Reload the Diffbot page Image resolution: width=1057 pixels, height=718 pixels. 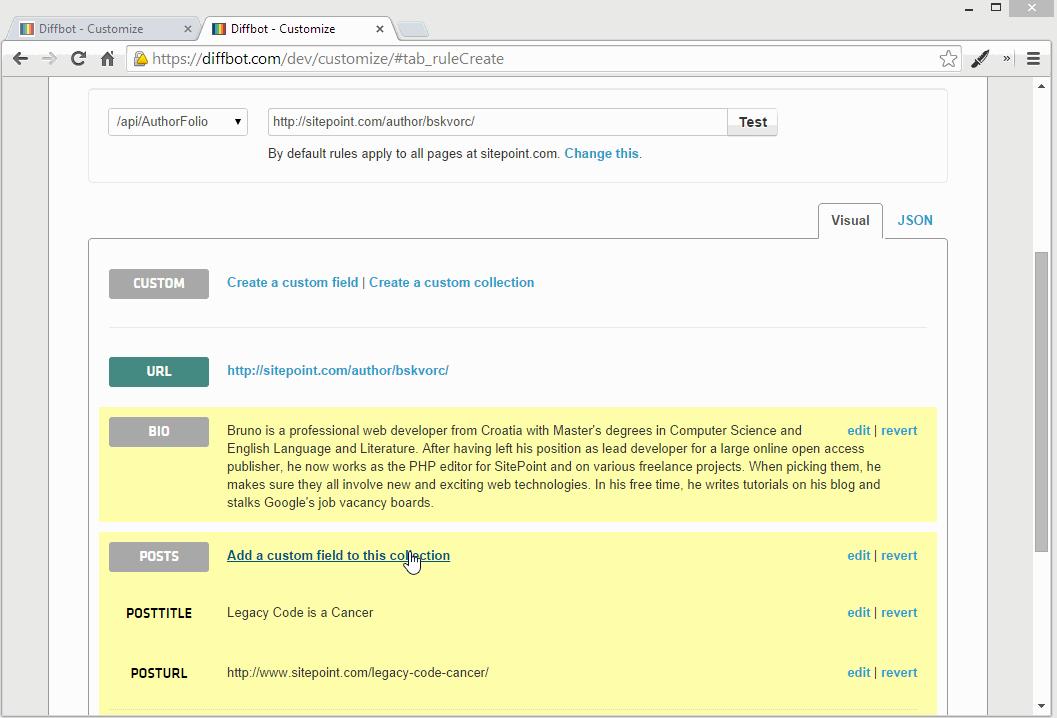click(78, 59)
